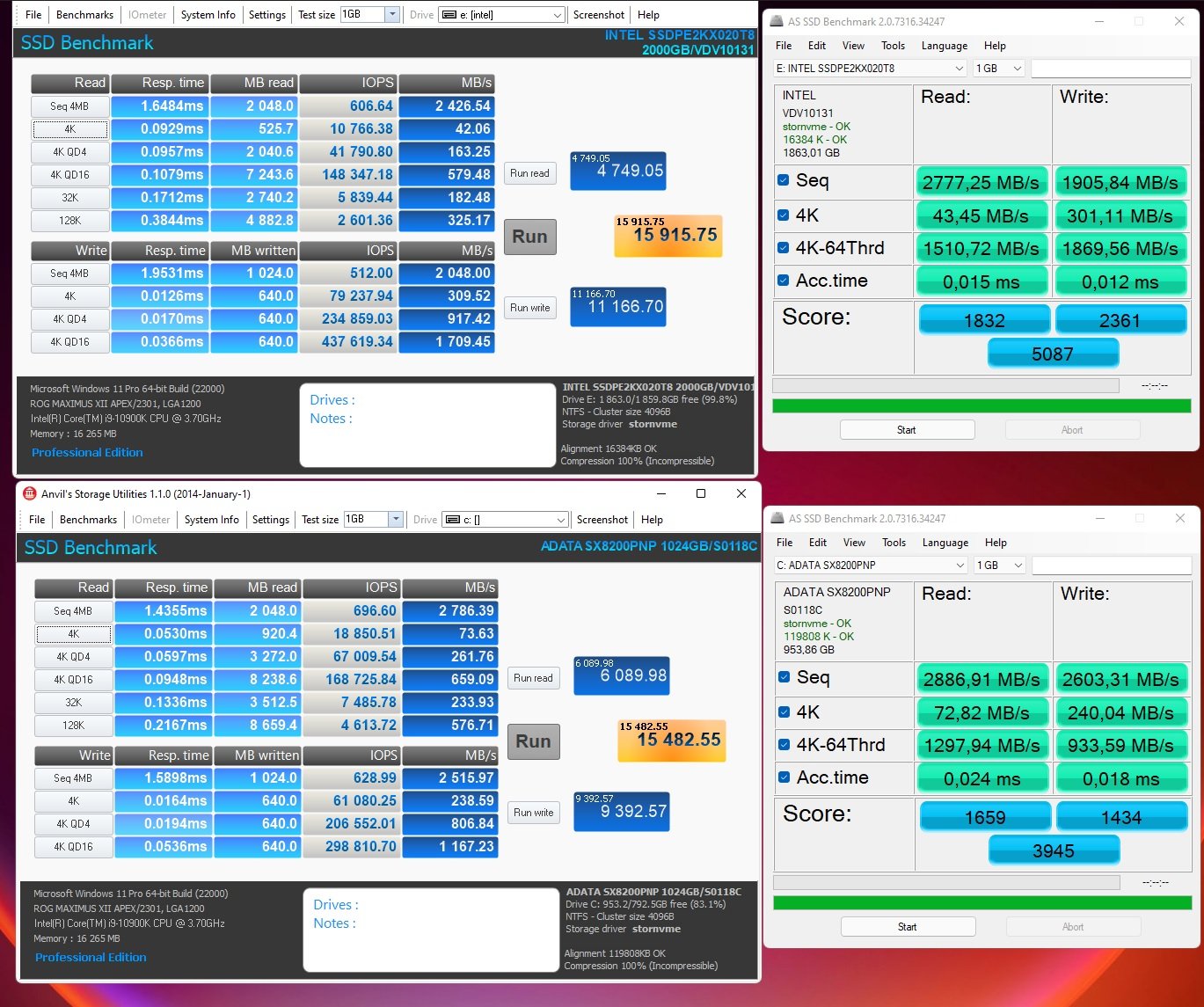
Task: Open Help menu in Intel Anvil window
Action: pyautogui.click(x=648, y=15)
